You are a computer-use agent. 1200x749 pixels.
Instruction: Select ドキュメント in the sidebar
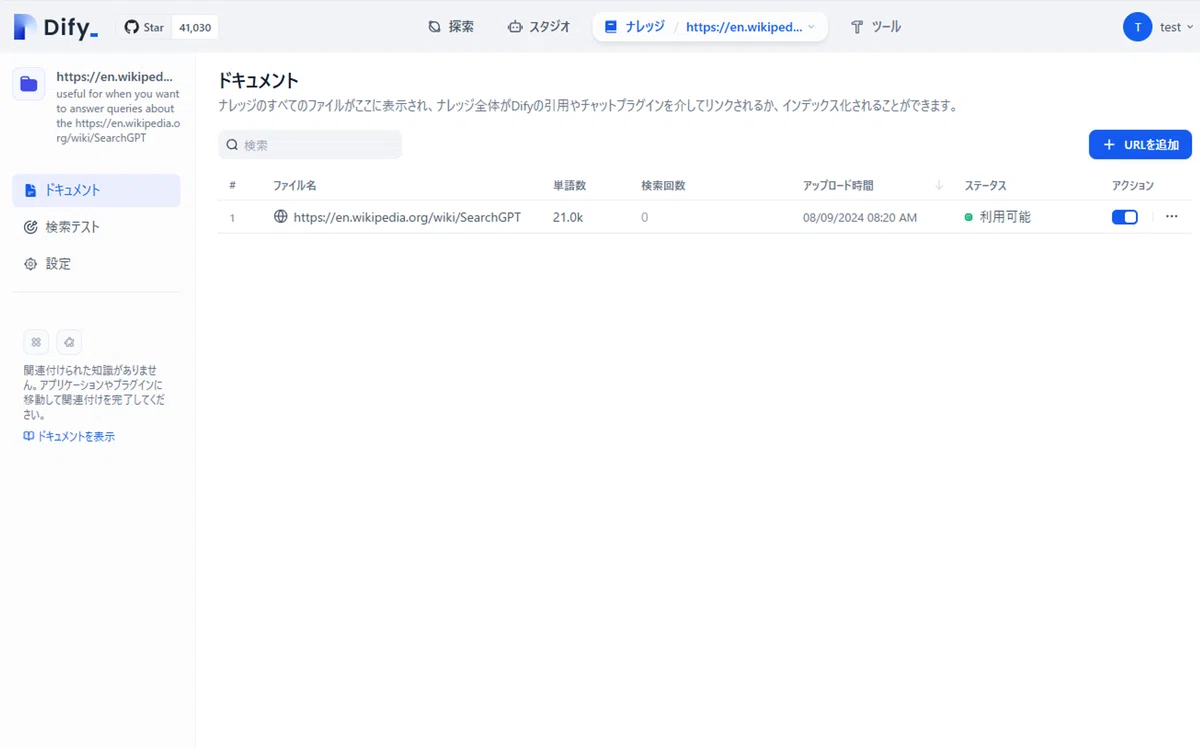click(x=96, y=190)
